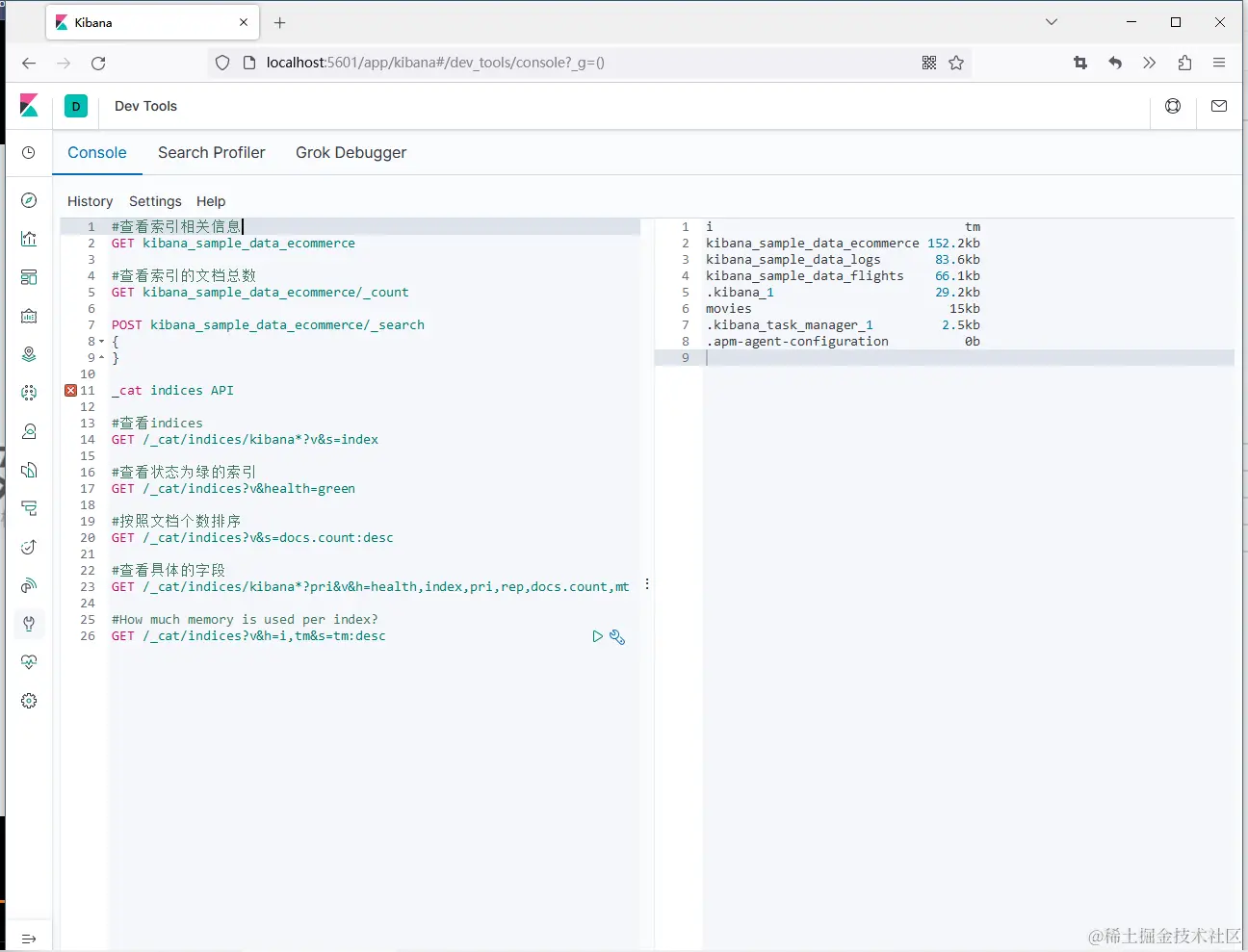Click the editor panel divider handle

[647, 584]
